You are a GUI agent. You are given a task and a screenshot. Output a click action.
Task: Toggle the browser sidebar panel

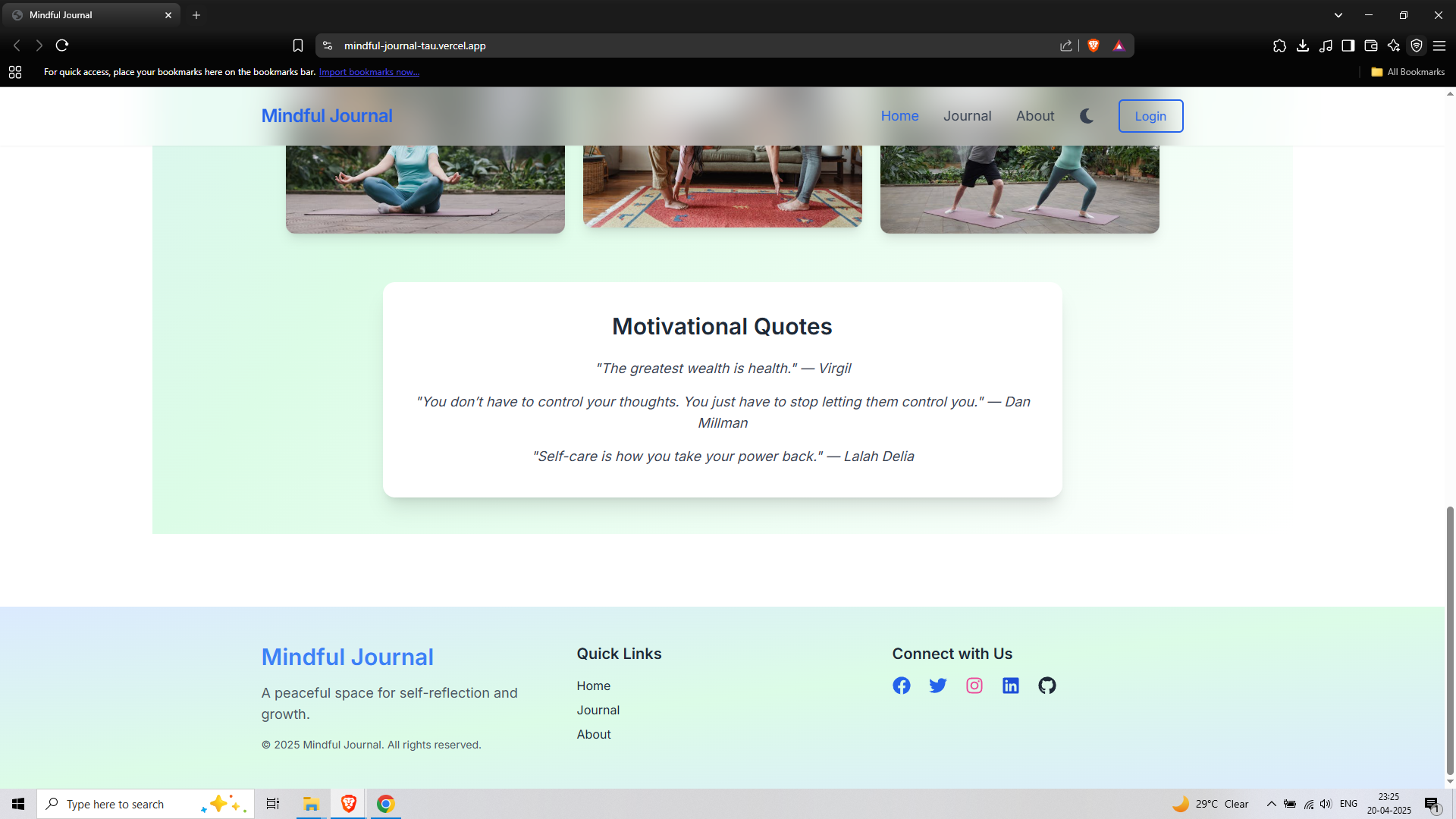[x=1348, y=45]
